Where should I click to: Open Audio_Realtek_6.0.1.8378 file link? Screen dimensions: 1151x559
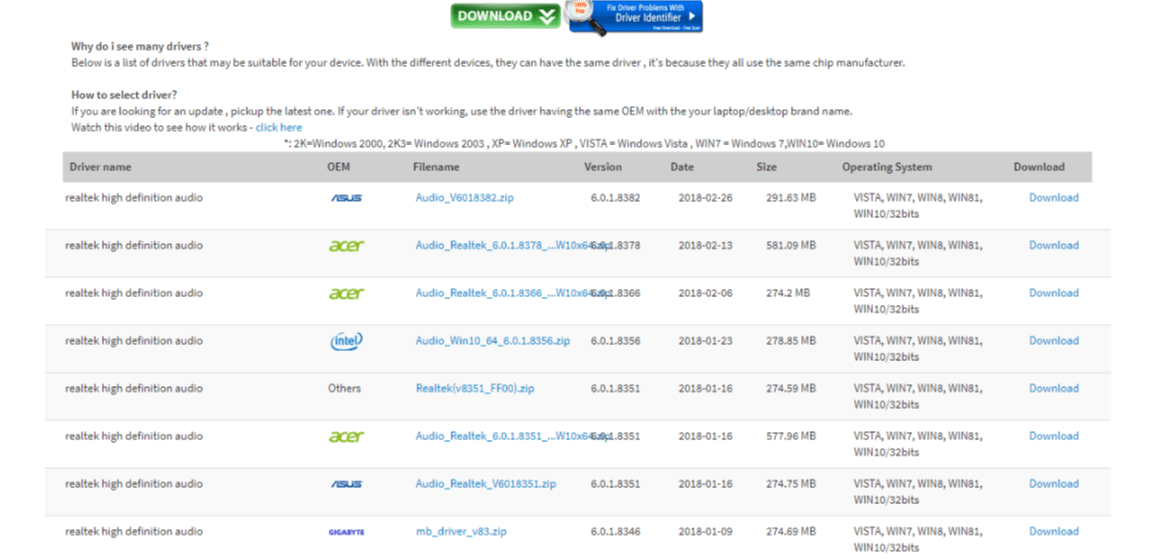[512, 245]
